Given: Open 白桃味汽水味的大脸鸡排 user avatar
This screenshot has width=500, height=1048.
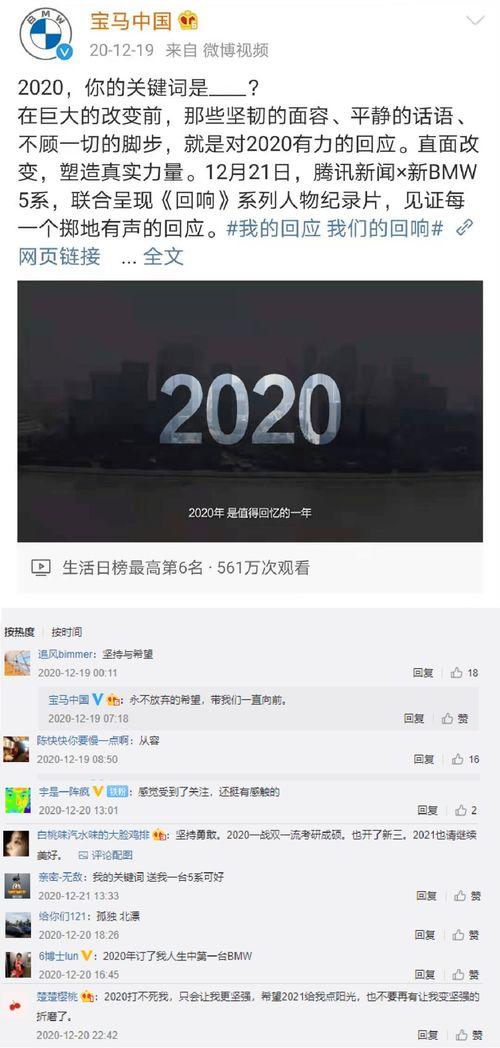Looking at the screenshot, I should coord(17,843).
